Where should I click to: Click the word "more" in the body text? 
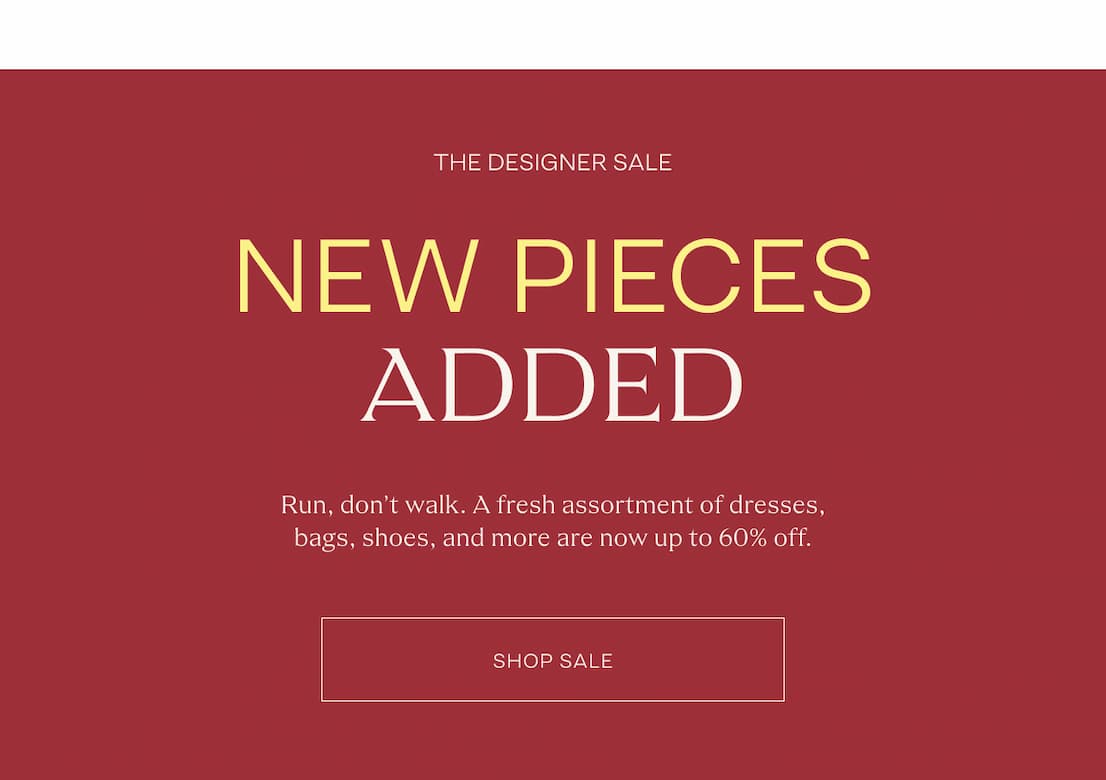pos(519,537)
